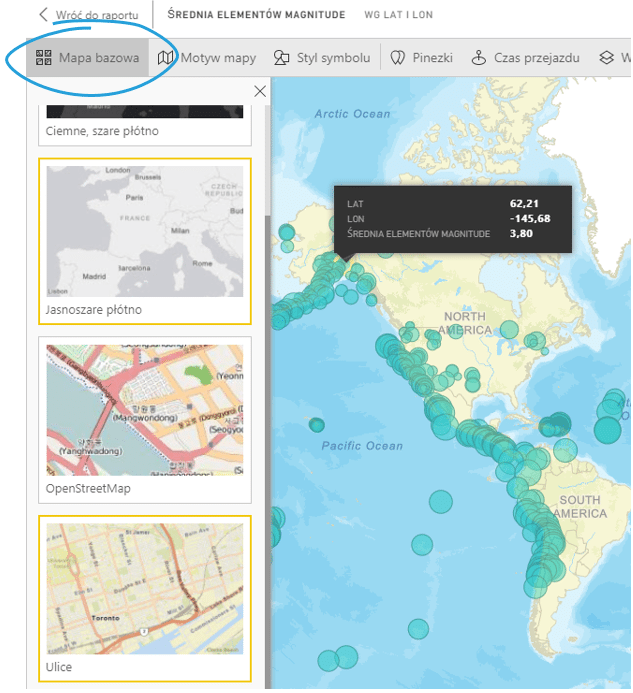Click the Motyw mapy map icon
This screenshot has width=633, height=693.
click(166, 58)
